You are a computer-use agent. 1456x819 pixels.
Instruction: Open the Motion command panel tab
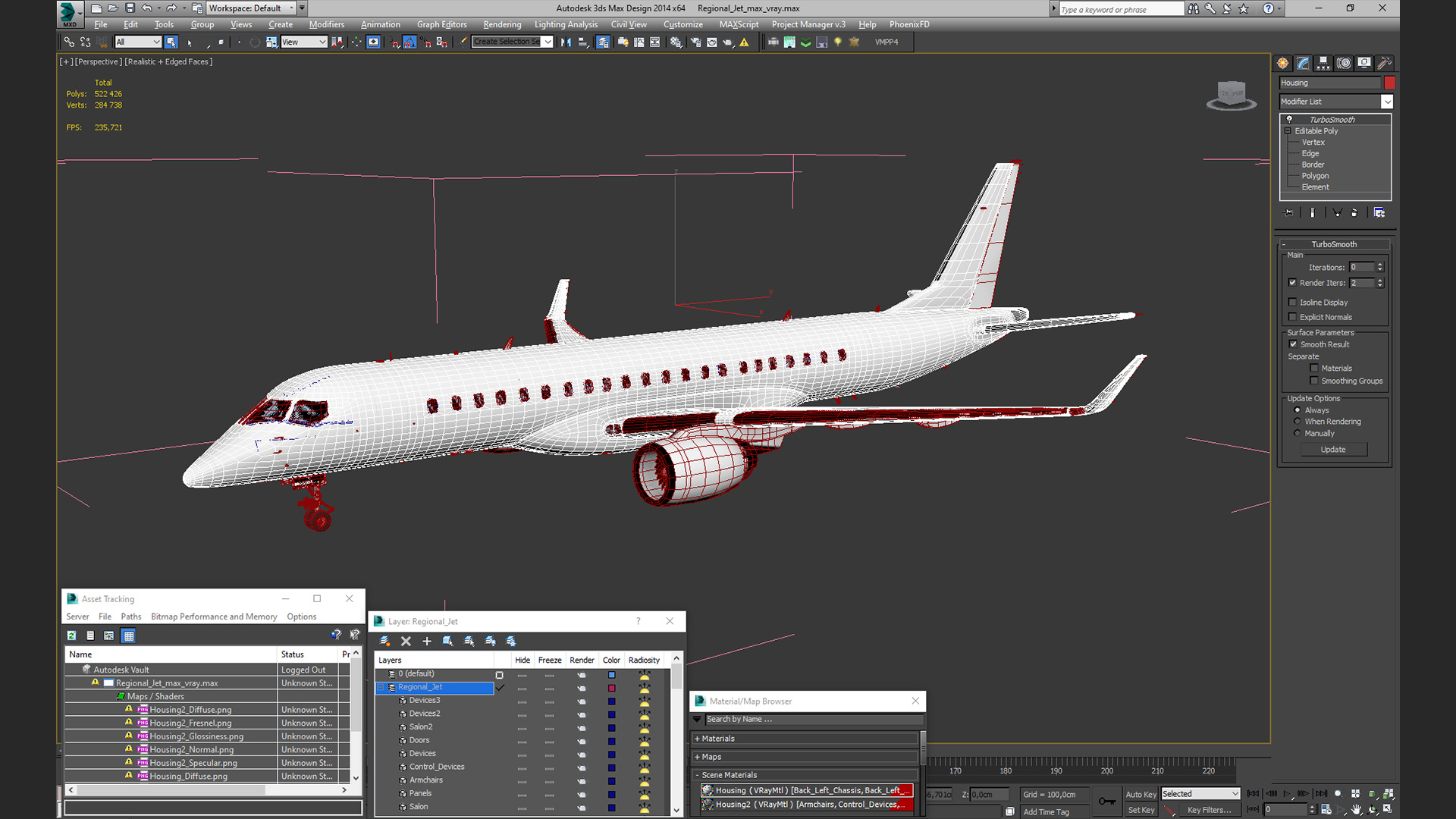pyautogui.click(x=1344, y=63)
